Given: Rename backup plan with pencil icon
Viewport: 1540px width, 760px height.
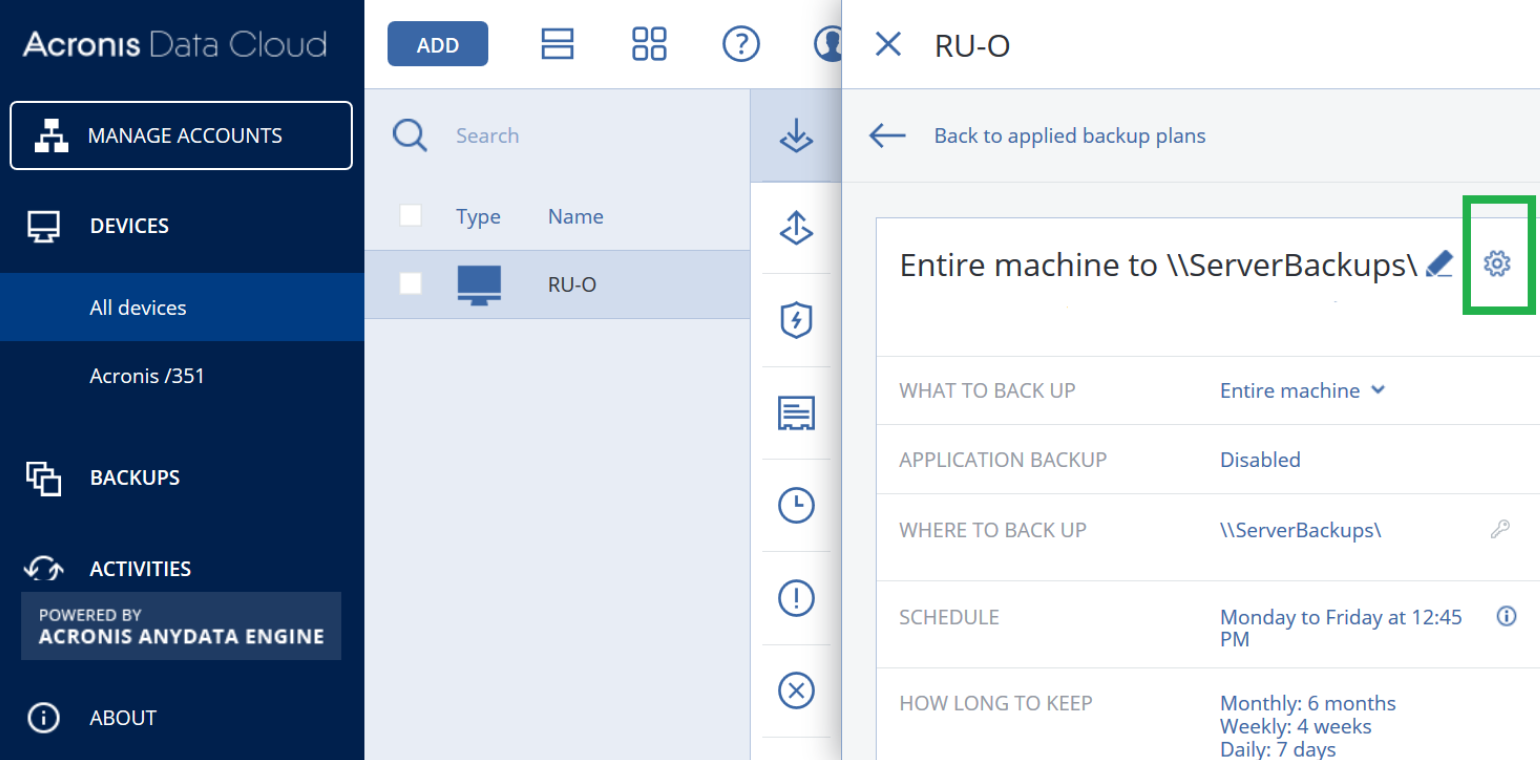Looking at the screenshot, I should (1439, 264).
